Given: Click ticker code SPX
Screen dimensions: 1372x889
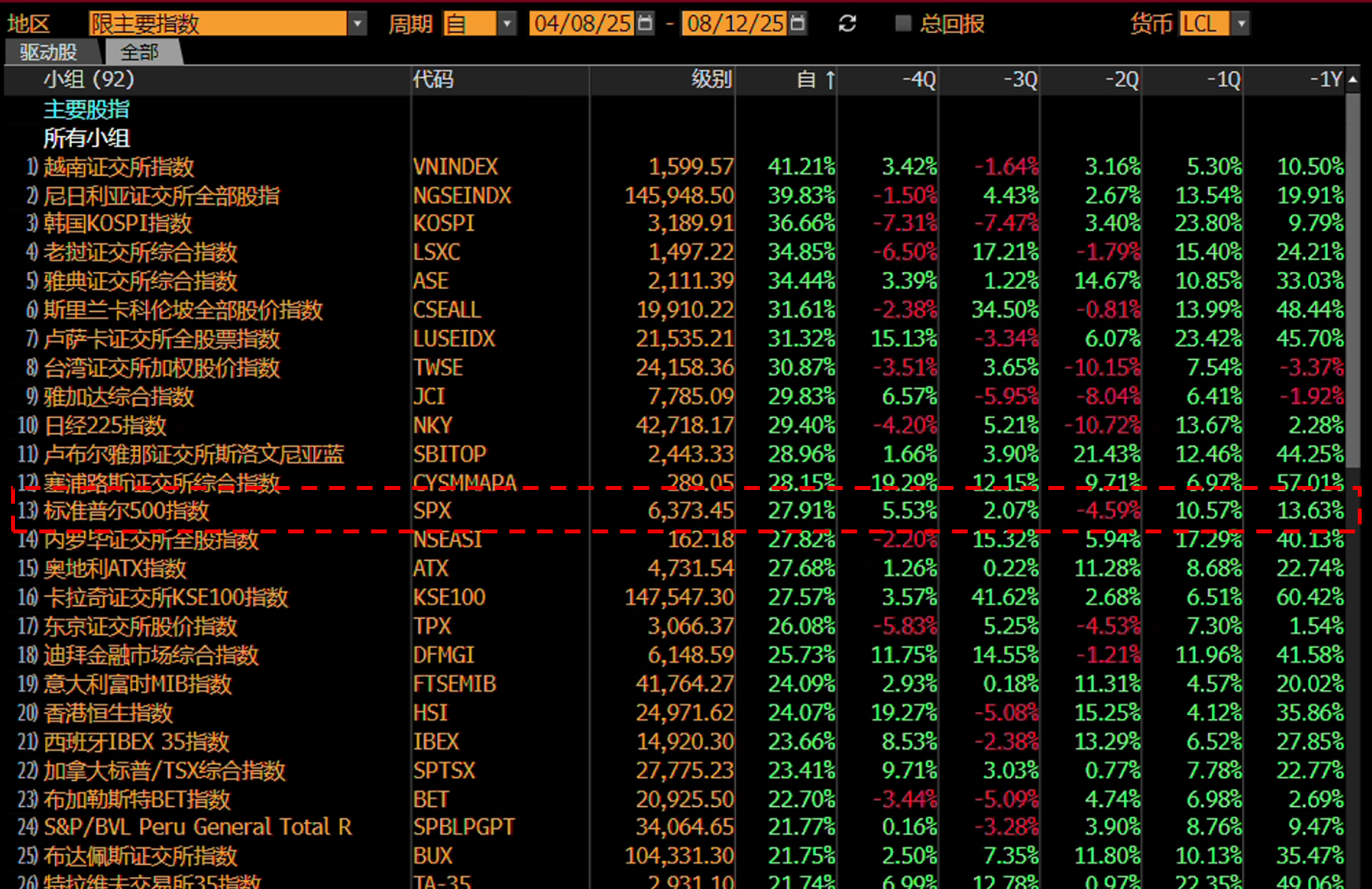Looking at the screenshot, I should click(432, 510).
